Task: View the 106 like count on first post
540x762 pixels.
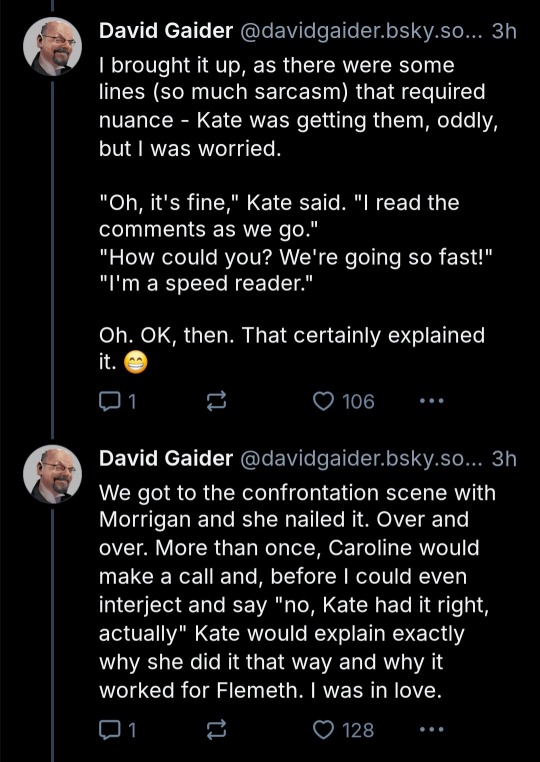Action: [358, 401]
